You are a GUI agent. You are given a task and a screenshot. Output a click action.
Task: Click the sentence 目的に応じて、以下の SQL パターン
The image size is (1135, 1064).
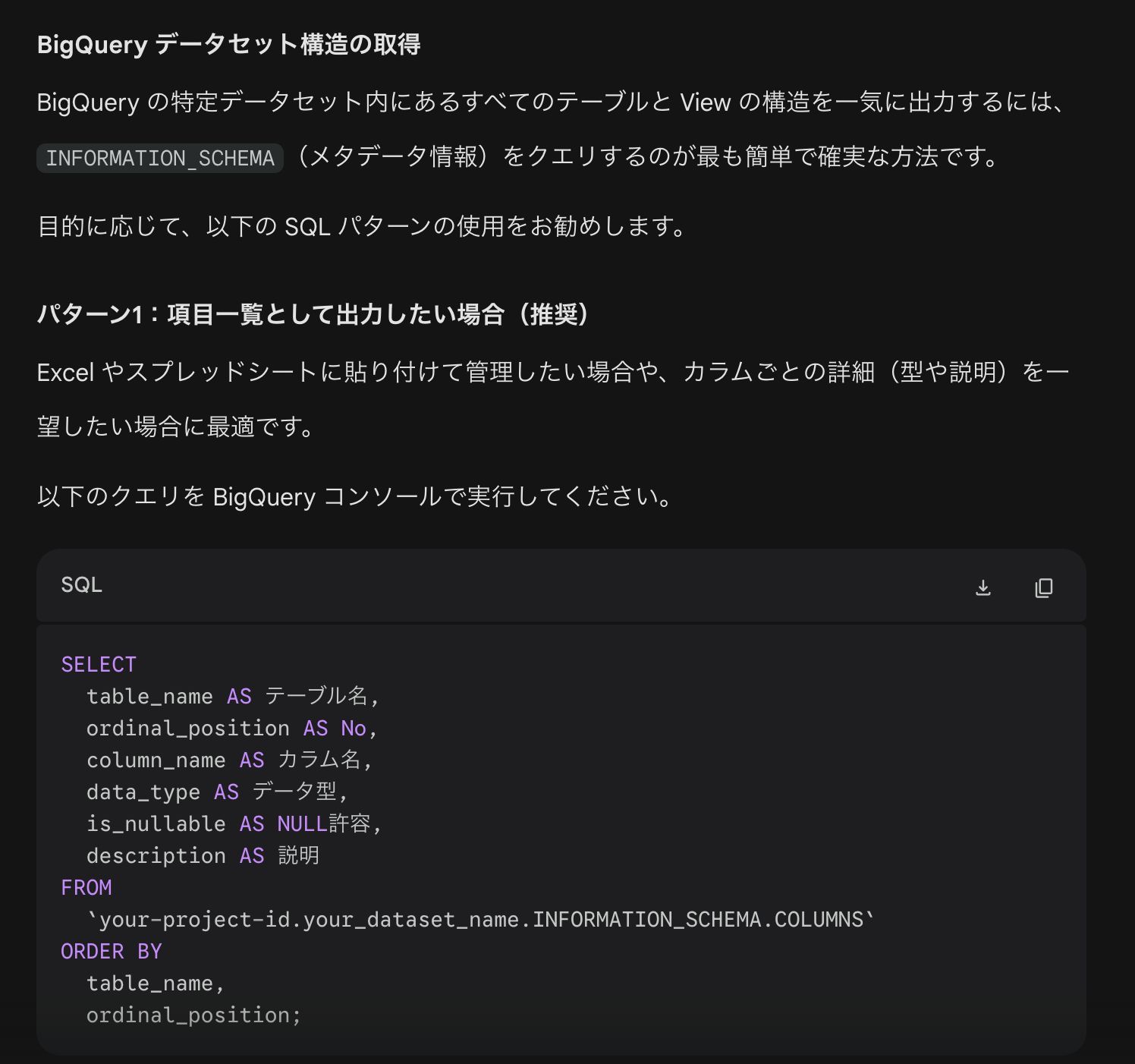pyautogui.click(x=363, y=226)
